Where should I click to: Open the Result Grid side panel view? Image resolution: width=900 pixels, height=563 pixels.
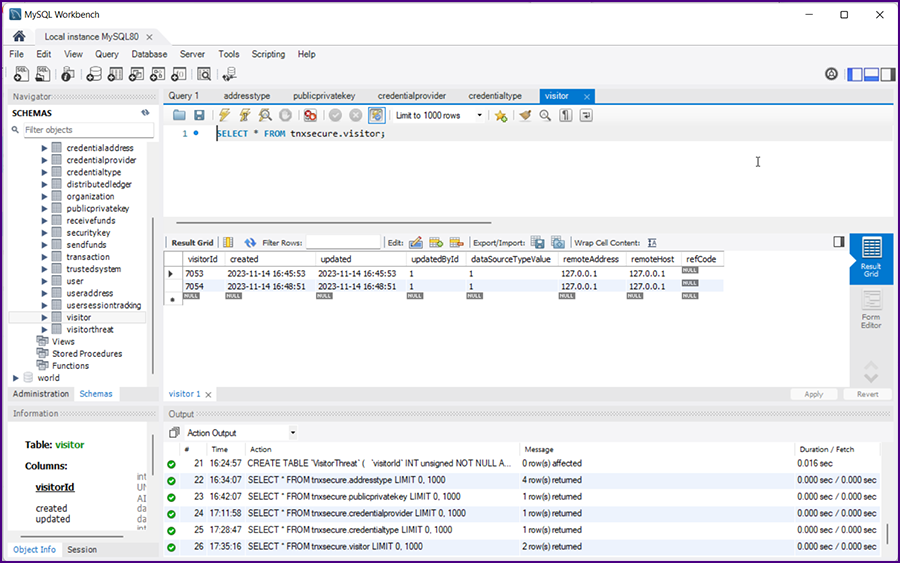tap(870, 258)
